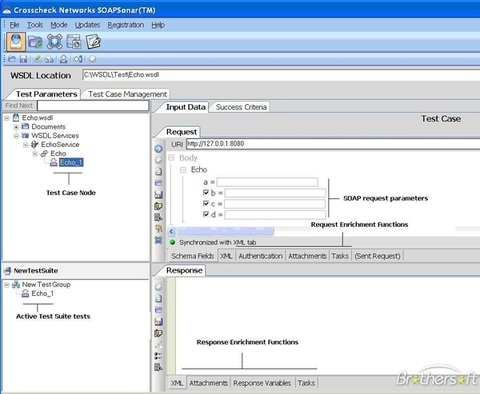The height and width of the screenshot is (394, 480).
Task: Click the save icon in response side toolbar
Action: click(159, 321)
